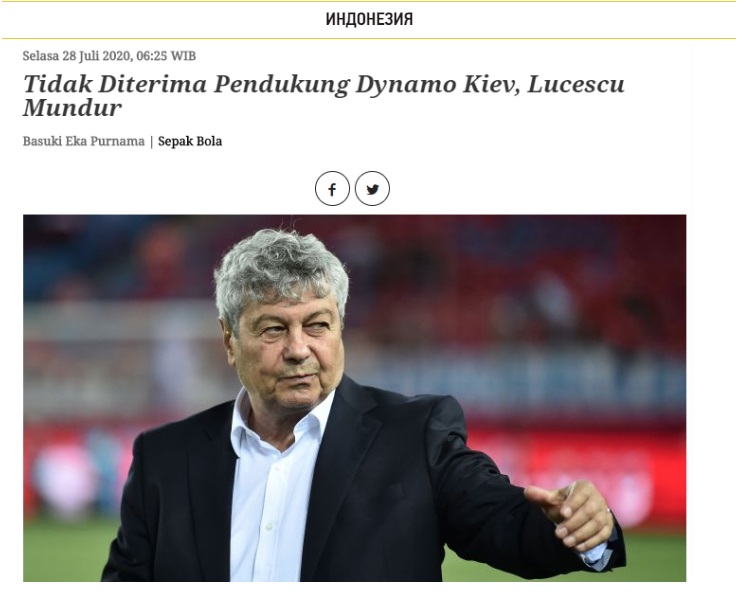Click the article headline about Lucescu
Screen dimensions: 749x604
324,96
